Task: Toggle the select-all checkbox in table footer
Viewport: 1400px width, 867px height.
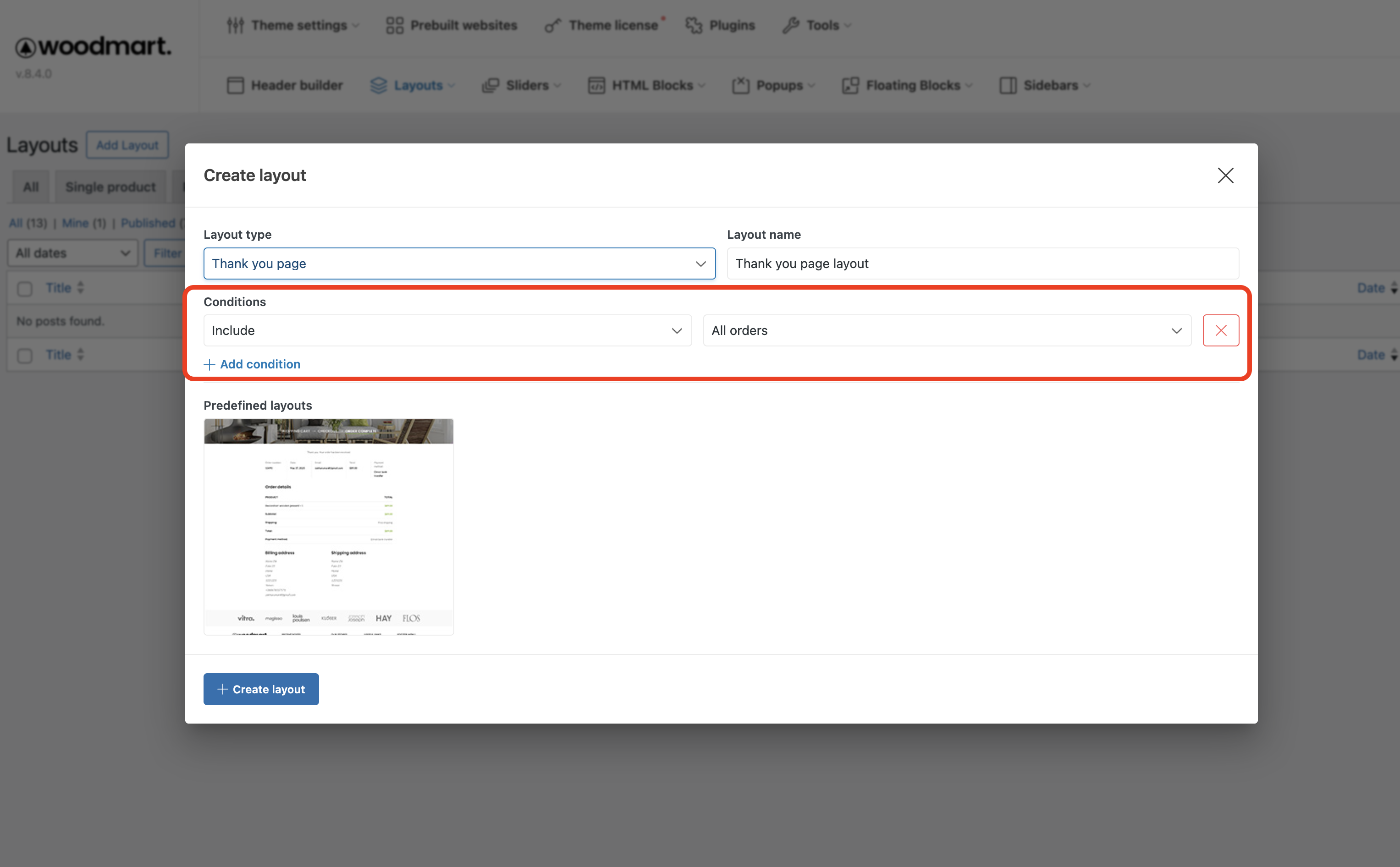Action: 25,356
